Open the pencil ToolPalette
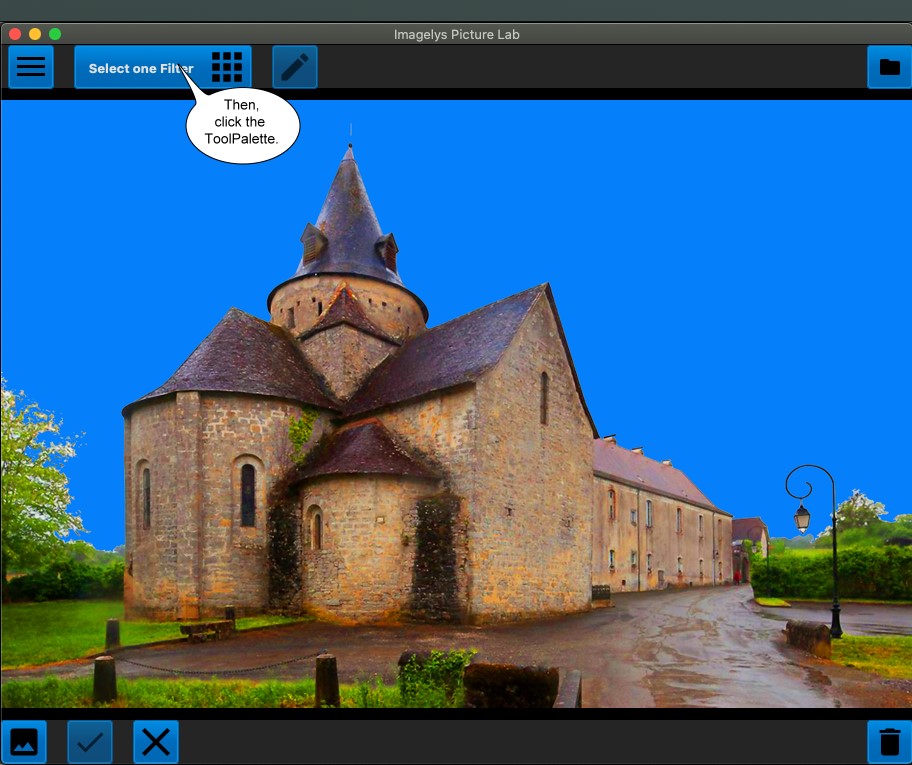912x765 pixels. point(295,67)
